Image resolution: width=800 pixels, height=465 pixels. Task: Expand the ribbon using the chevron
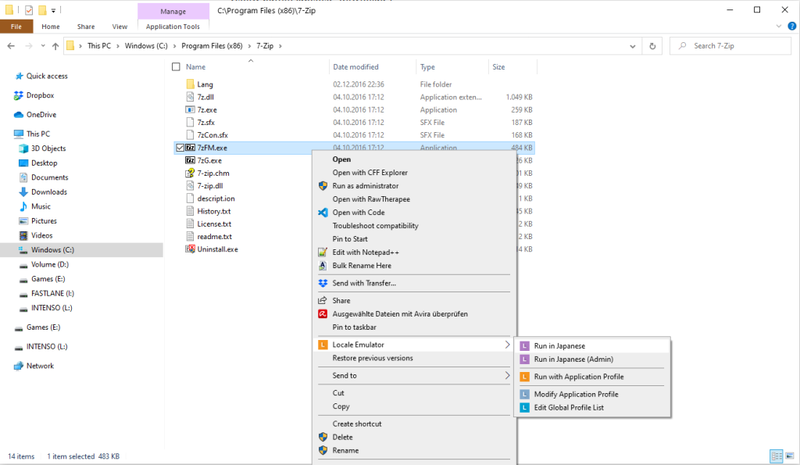pyautogui.click(x=772, y=27)
